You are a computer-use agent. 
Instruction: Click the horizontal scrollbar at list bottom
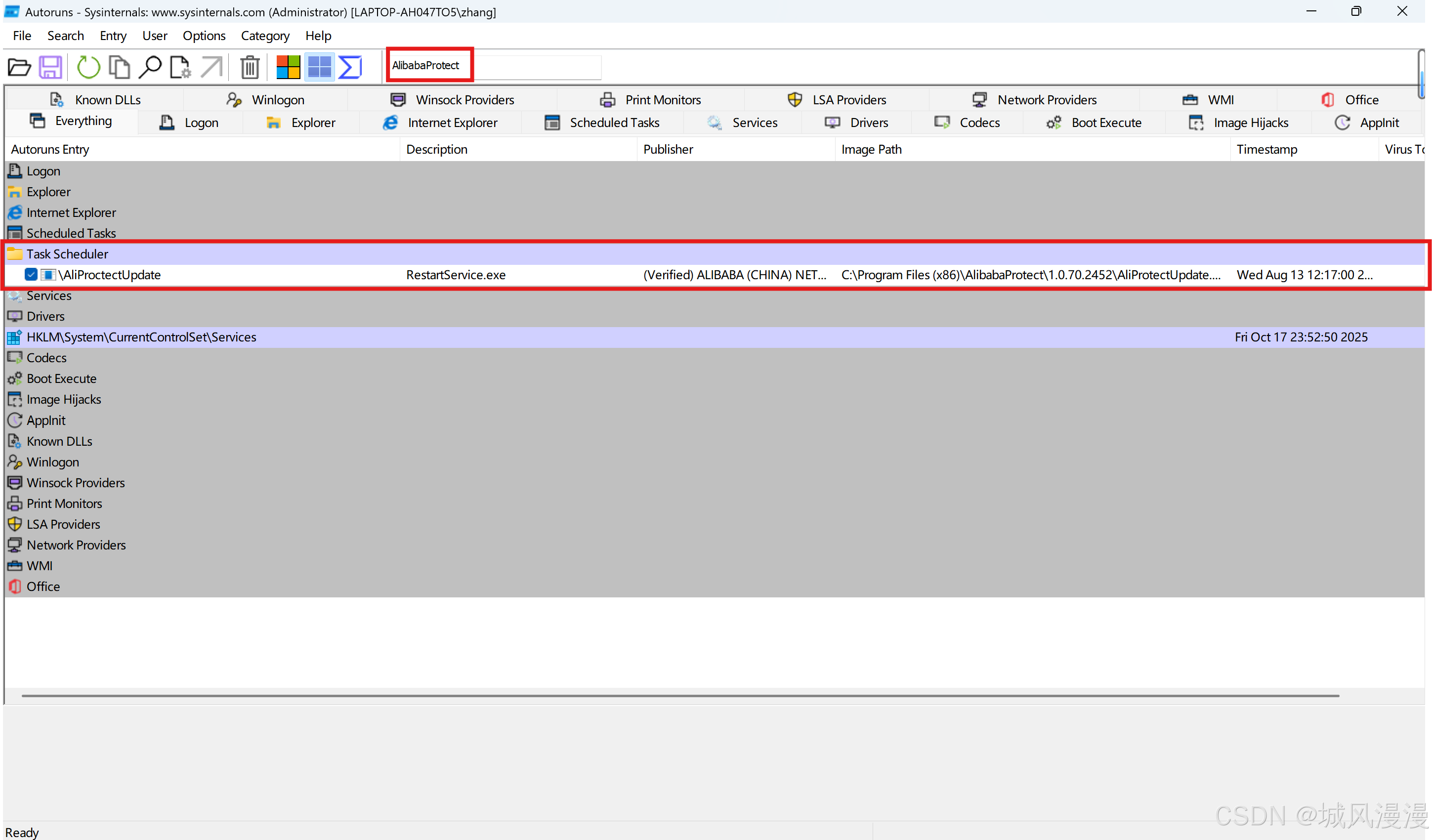[x=679, y=696]
